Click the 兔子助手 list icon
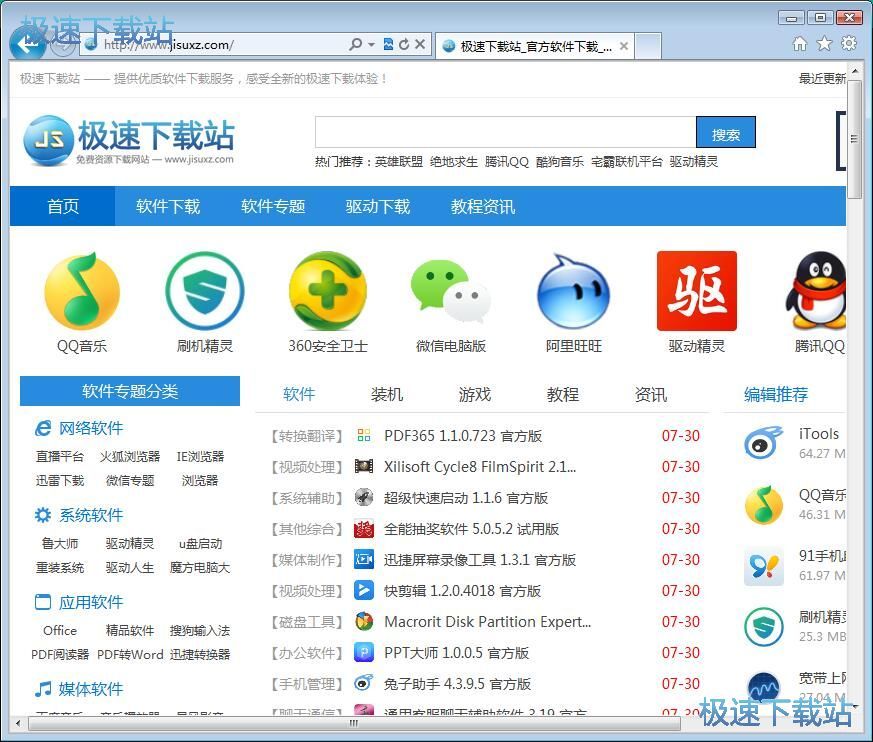This screenshot has height=742, width=873. click(364, 683)
